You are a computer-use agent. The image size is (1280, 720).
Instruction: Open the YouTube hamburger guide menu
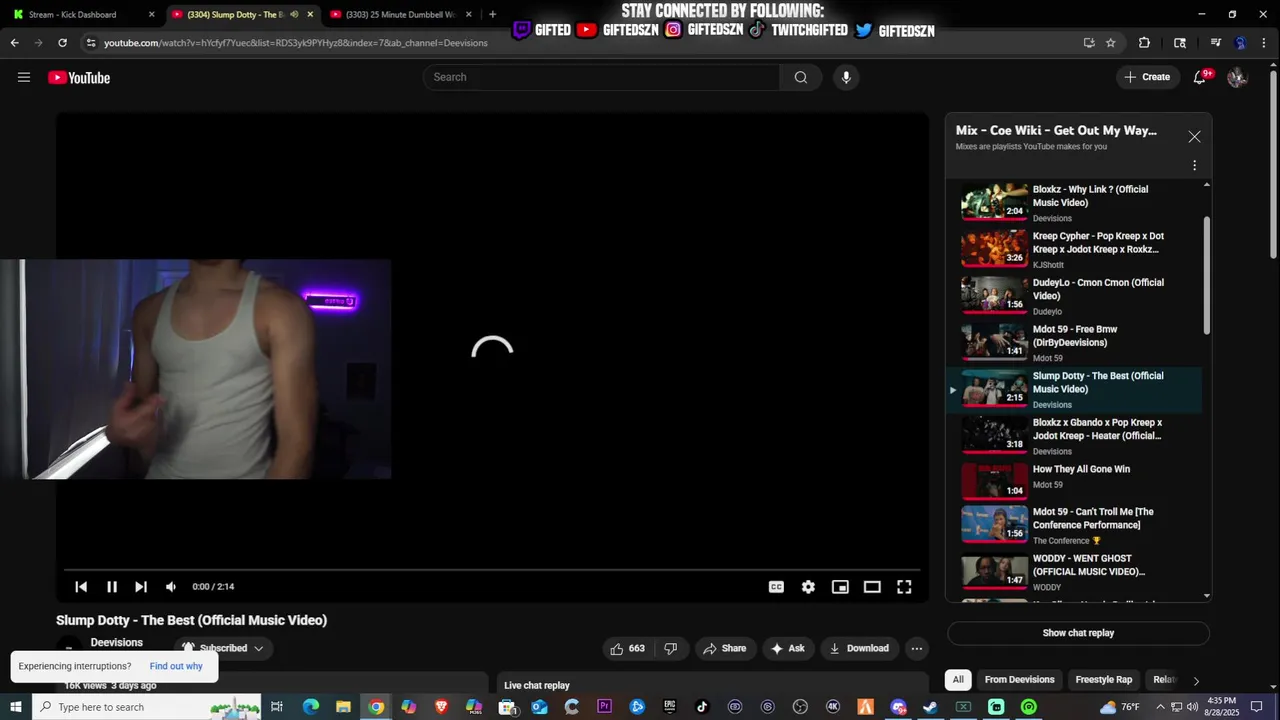[x=24, y=77]
